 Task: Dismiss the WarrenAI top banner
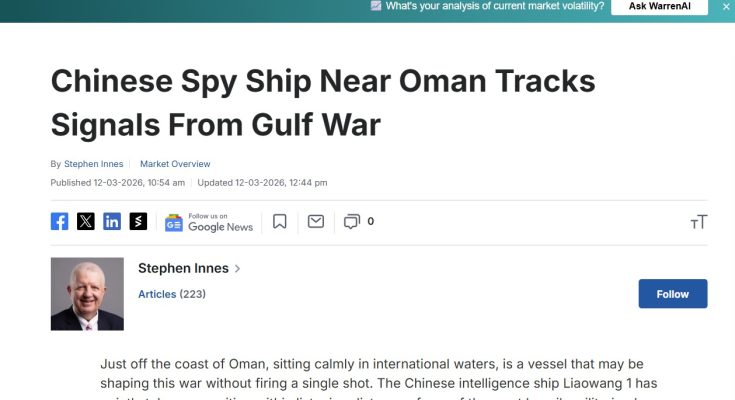coord(726,6)
